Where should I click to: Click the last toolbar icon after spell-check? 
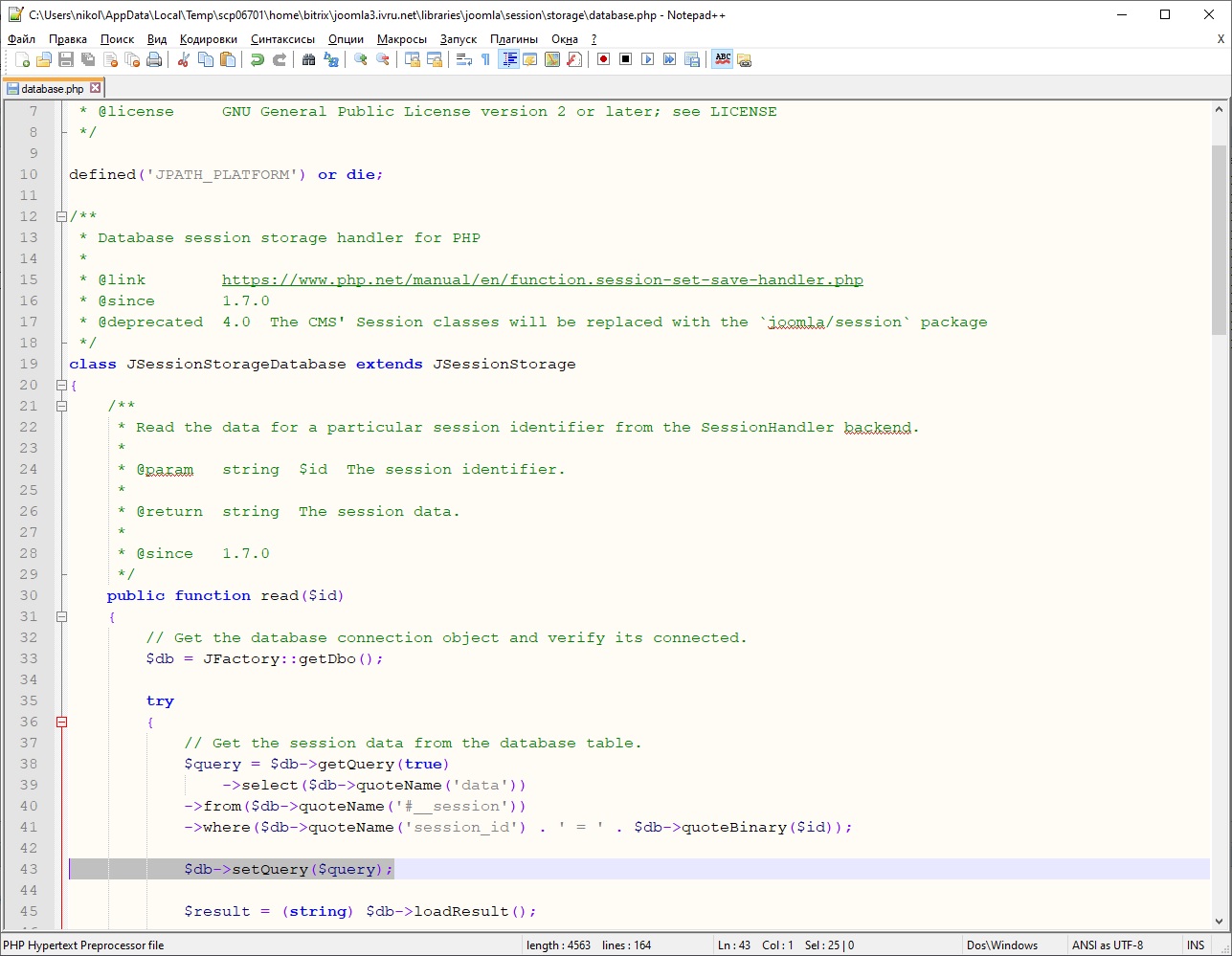point(745,59)
